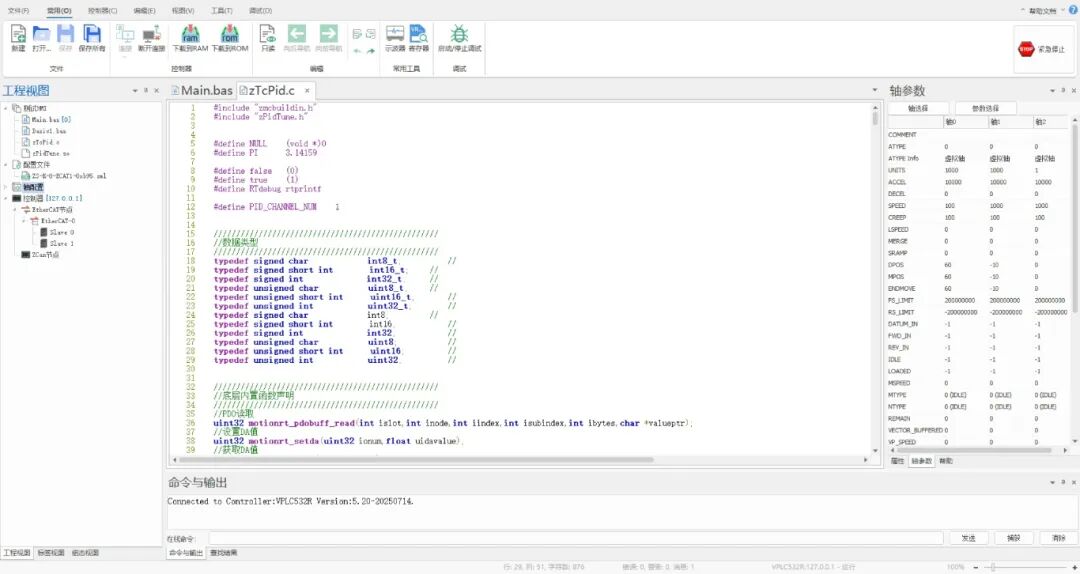Collapse the 控制器 tree node

pos(6,198)
